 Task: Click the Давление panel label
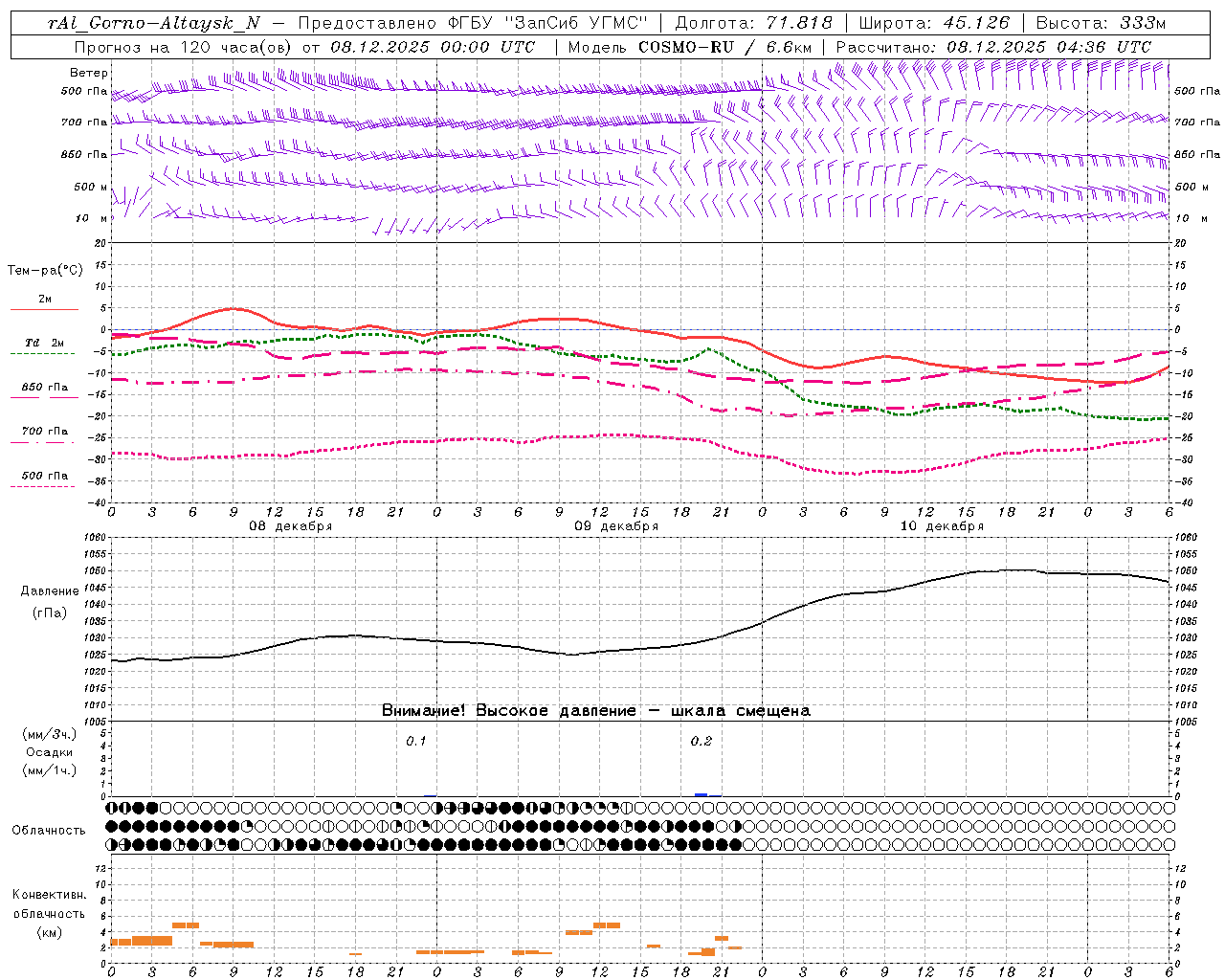50,591
